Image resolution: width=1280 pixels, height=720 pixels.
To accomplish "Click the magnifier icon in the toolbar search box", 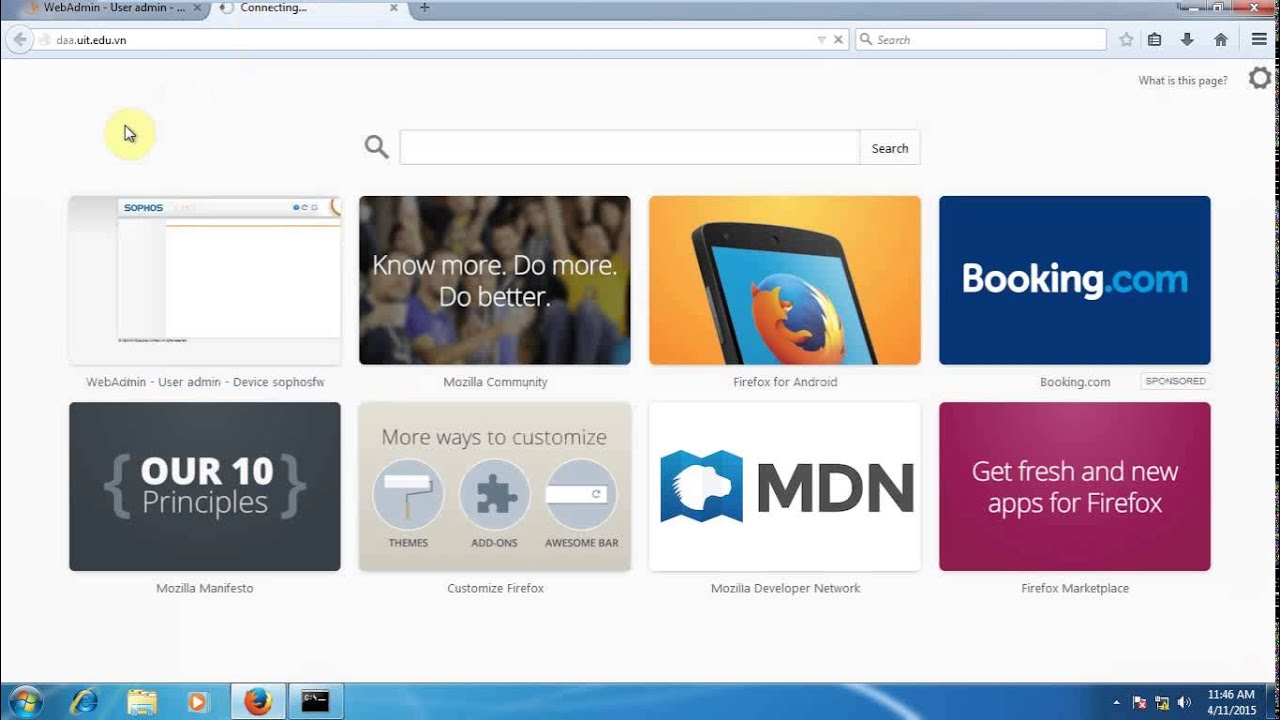I will 866,40.
